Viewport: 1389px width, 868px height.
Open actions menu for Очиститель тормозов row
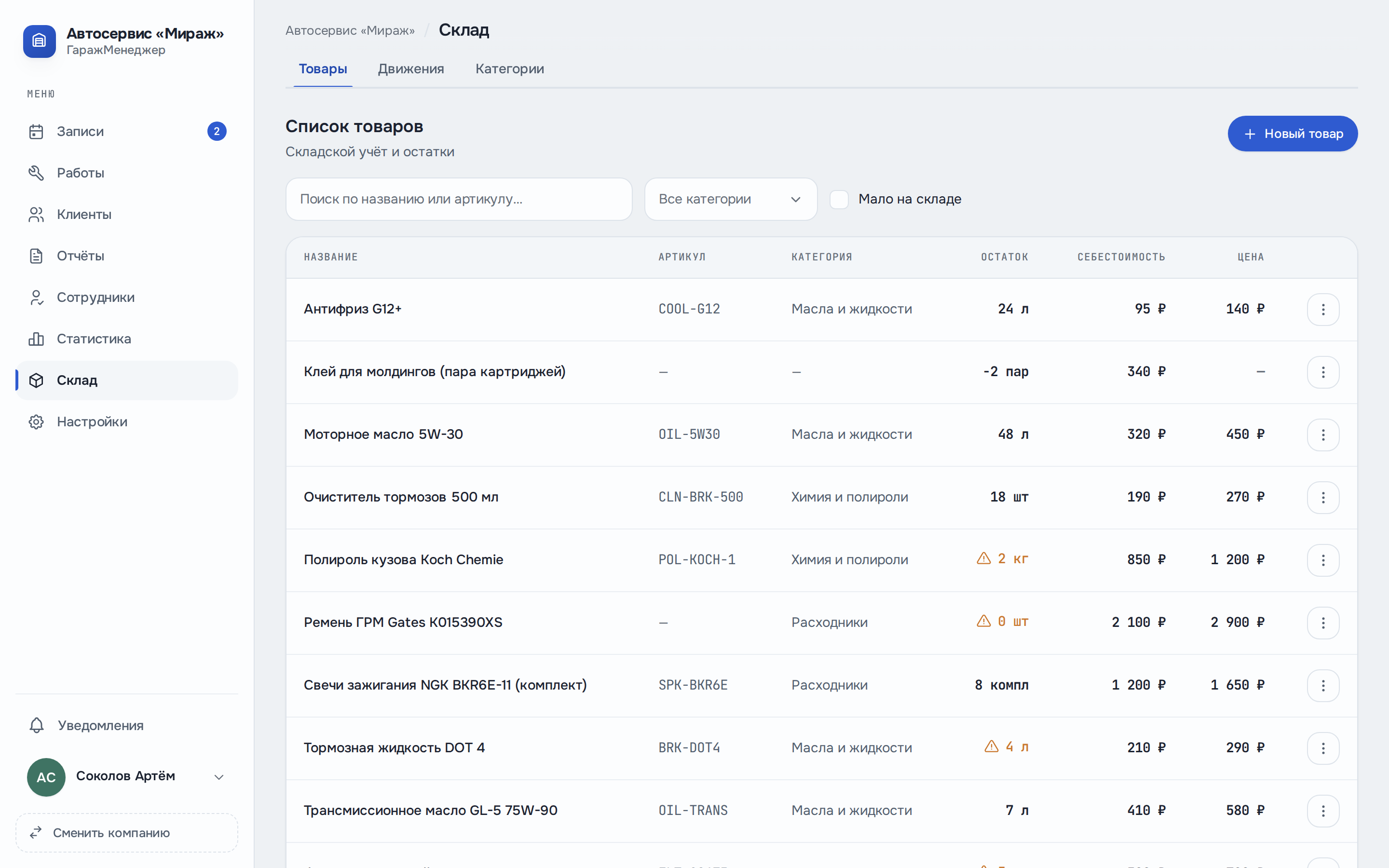click(1323, 497)
